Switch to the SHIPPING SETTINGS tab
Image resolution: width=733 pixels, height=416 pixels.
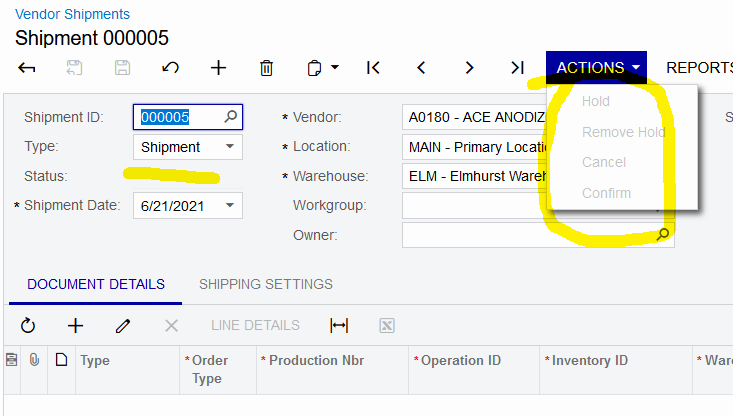pyautogui.click(x=266, y=284)
